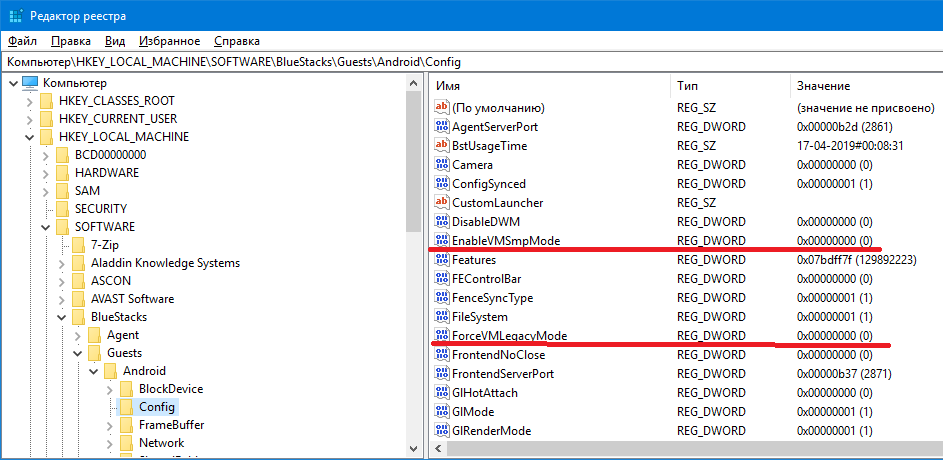943x460 pixels.
Task: Click the ab icon for CustomLauncher
Action: tap(442, 203)
